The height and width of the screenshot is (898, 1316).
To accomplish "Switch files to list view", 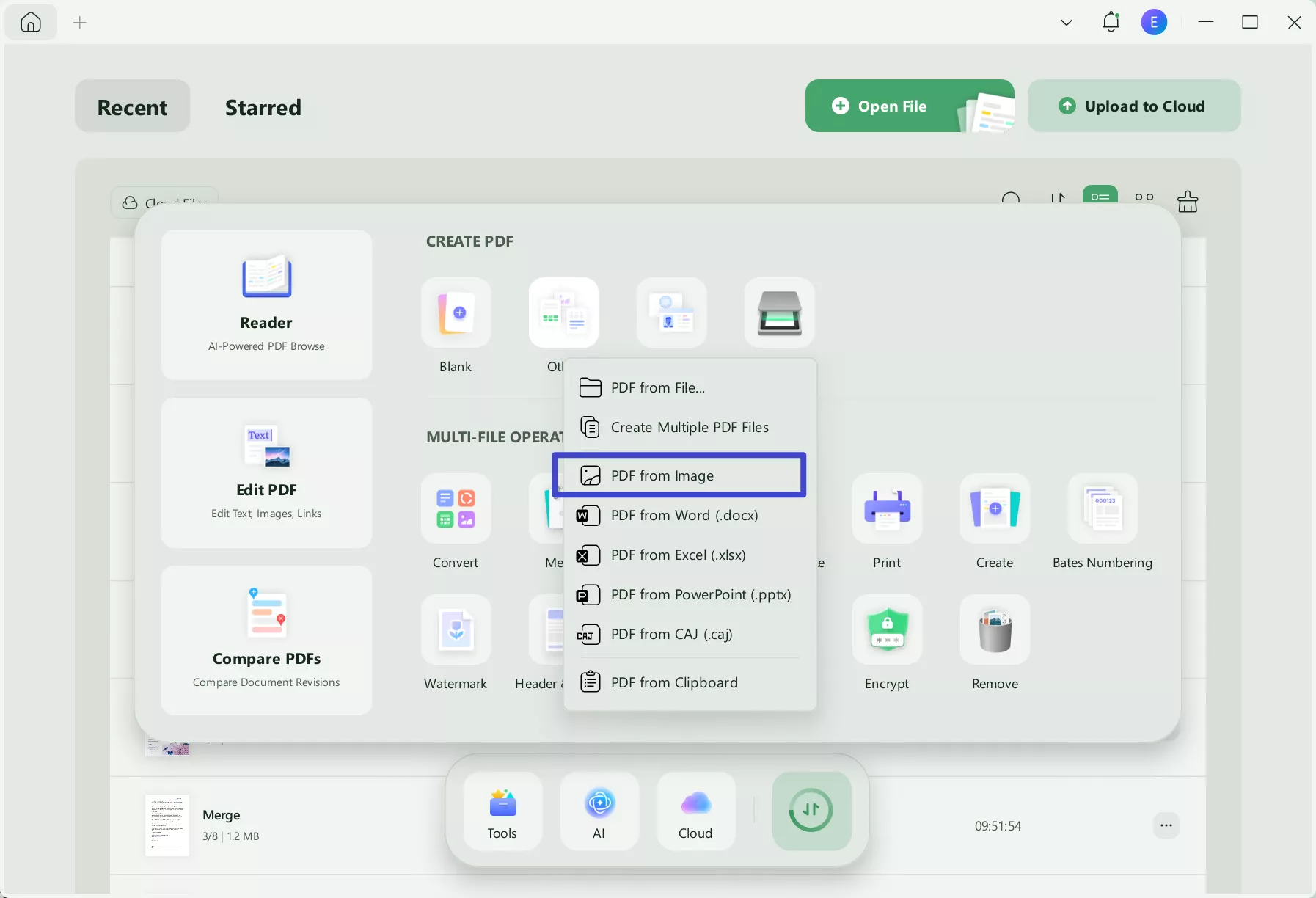I will (x=1100, y=198).
